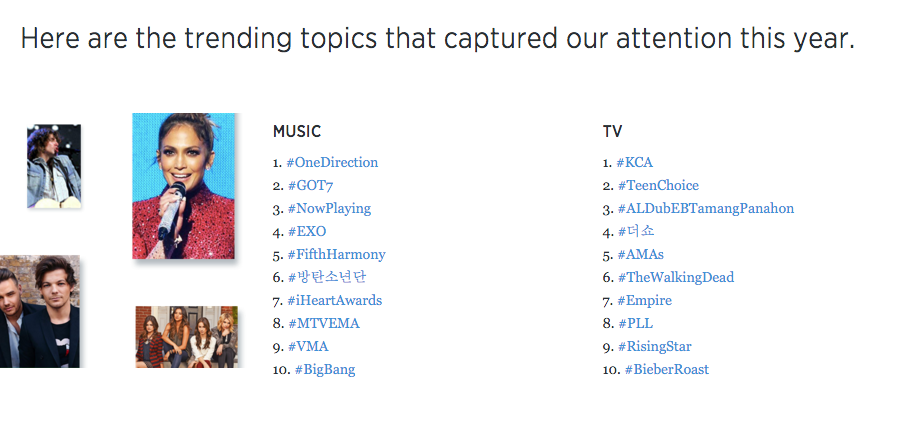Viewport: 902px width, 424px height.
Task: Click the #iHeartAwards link
Action: point(334,300)
